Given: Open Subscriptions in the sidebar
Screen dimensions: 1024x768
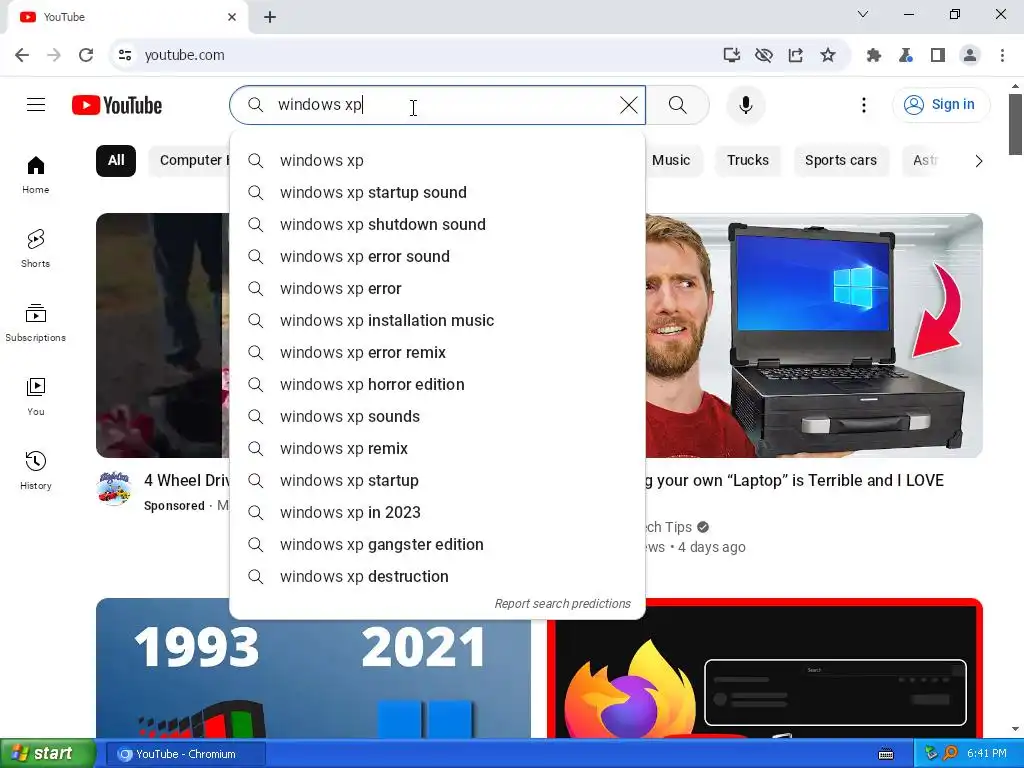Looking at the screenshot, I should tap(36, 323).
